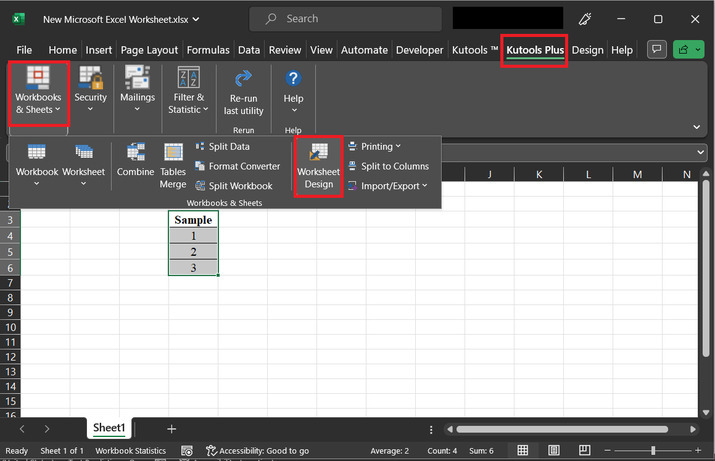The height and width of the screenshot is (461, 715).
Task: Expand the Workbooks & Sheets dropdown
Action: [x=38, y=93]
